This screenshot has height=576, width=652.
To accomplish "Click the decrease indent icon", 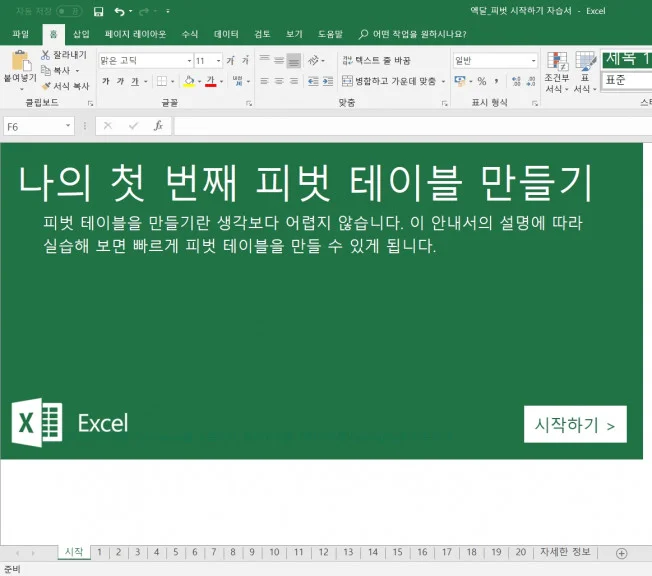I will pyautogui.click(x=313, y=81).
